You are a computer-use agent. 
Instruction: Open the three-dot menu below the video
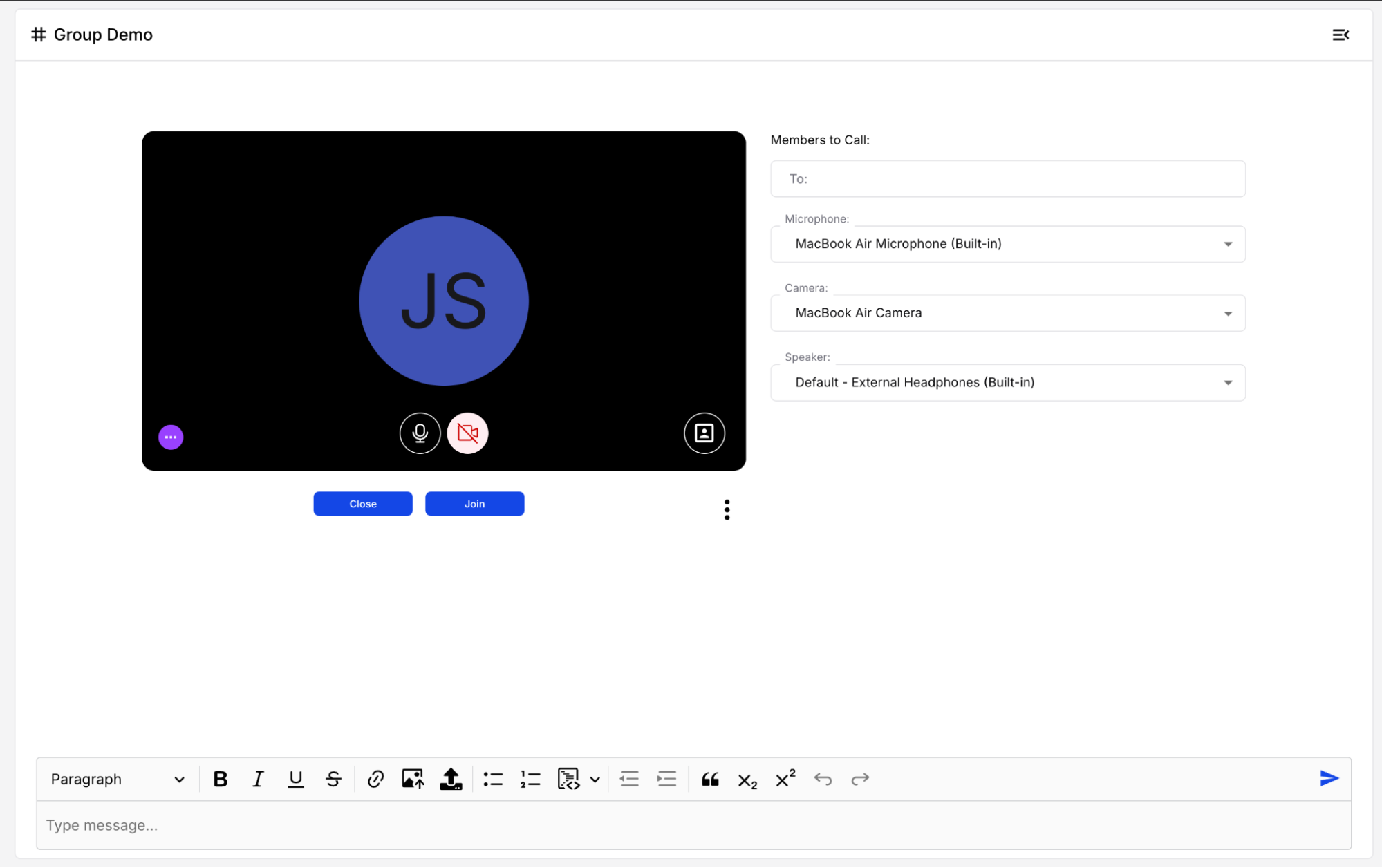click(727, 510)
